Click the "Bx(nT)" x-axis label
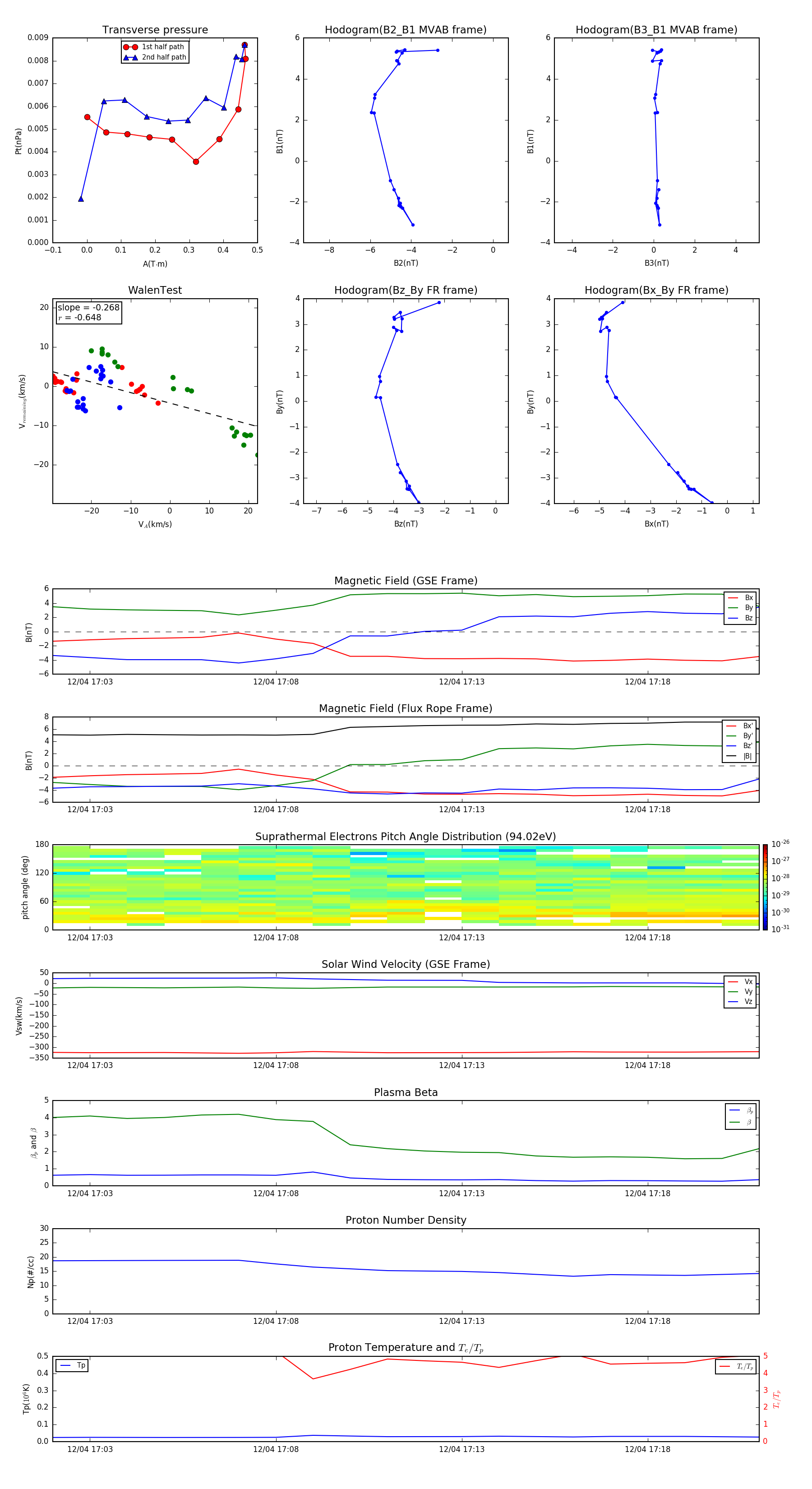The height and width of the screenshot is (1489, 812). (x=656, y=524)
